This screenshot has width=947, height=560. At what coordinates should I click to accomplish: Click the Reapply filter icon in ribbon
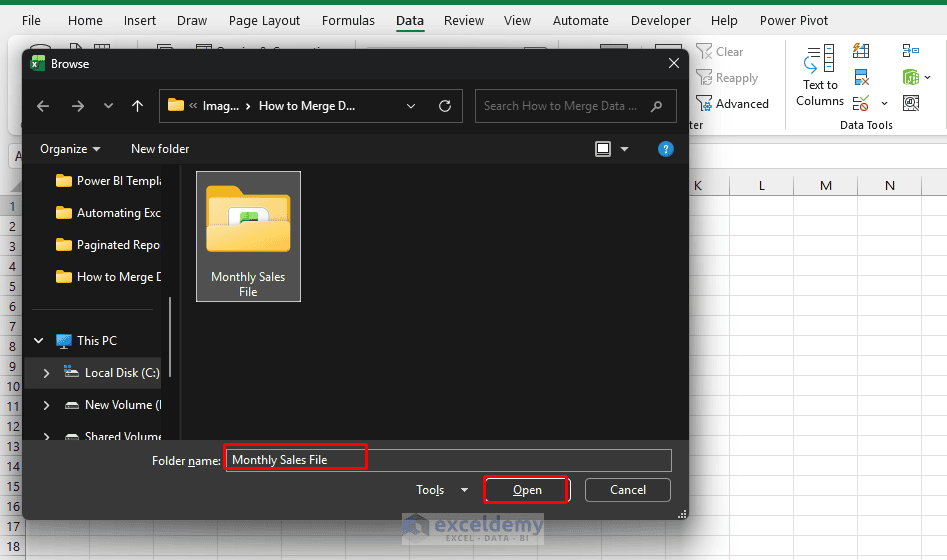704,77
